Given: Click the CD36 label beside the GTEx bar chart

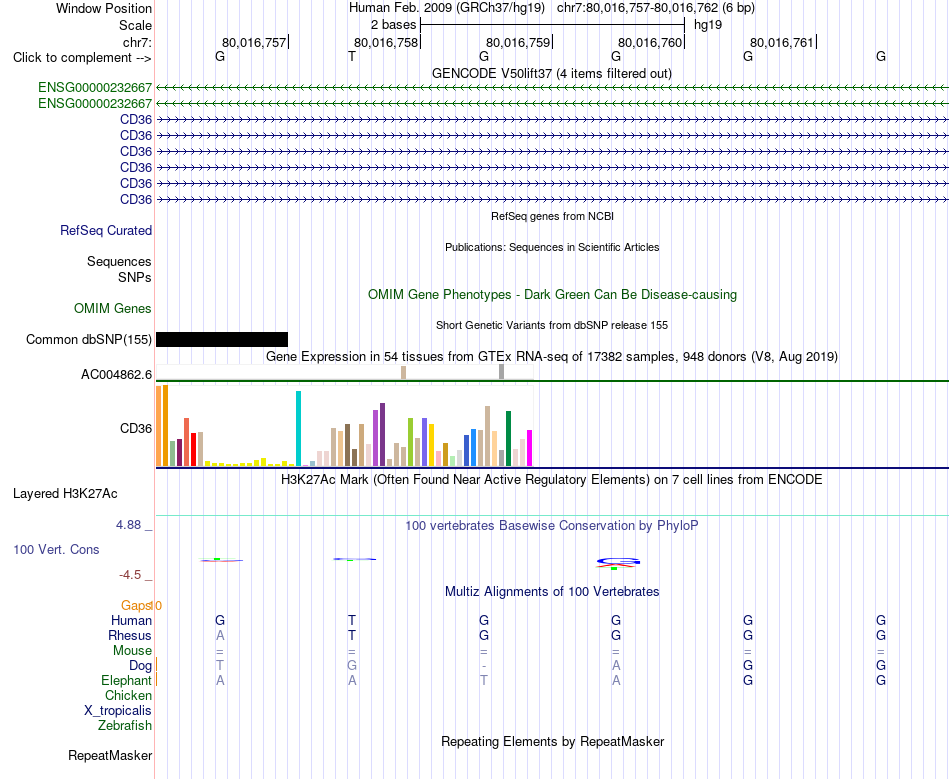Looking at the screenshot, I should point(136,428).
